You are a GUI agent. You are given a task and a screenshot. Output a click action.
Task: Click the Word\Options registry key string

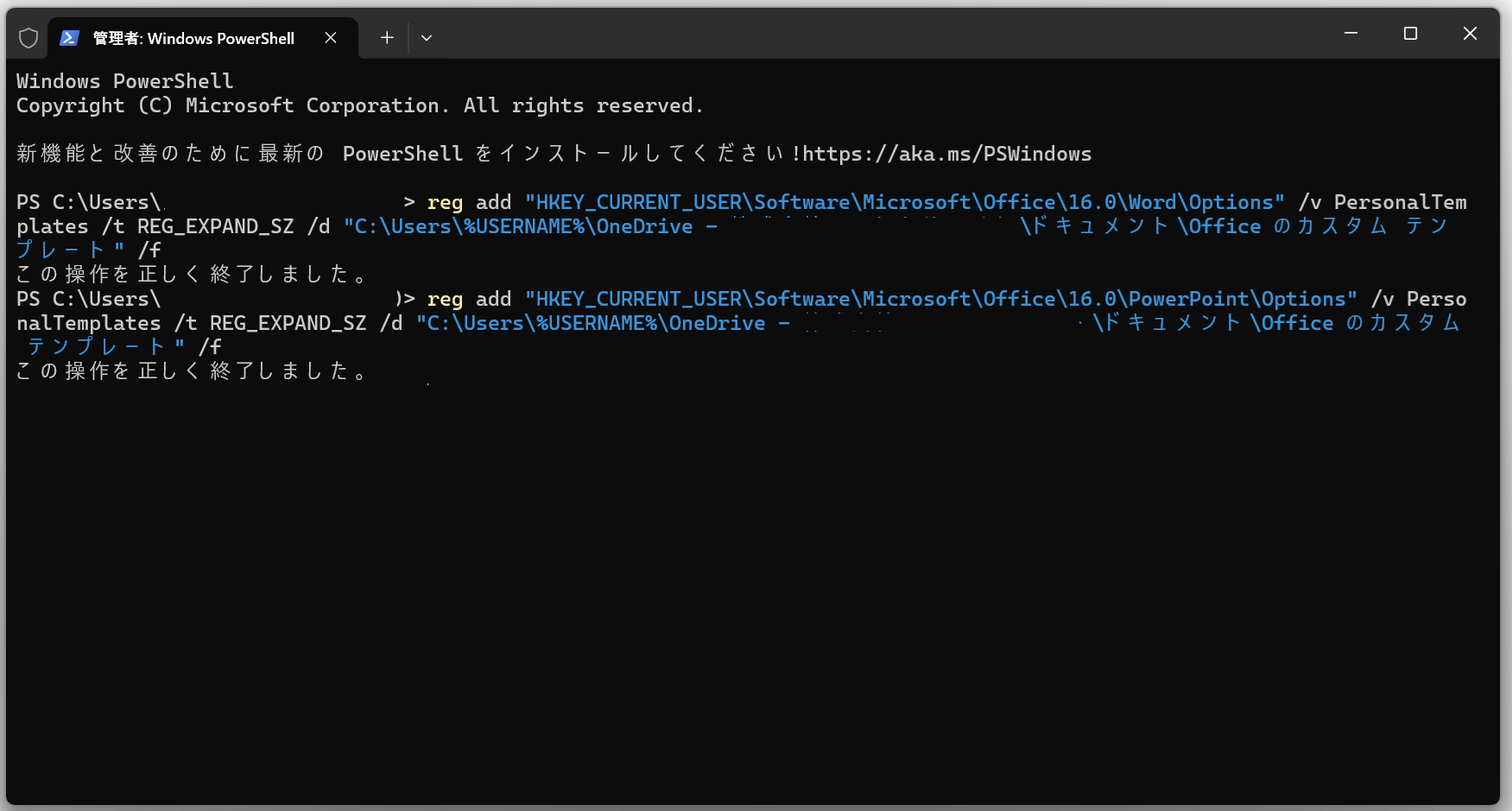pyautogui.click(x=905, y=202)
